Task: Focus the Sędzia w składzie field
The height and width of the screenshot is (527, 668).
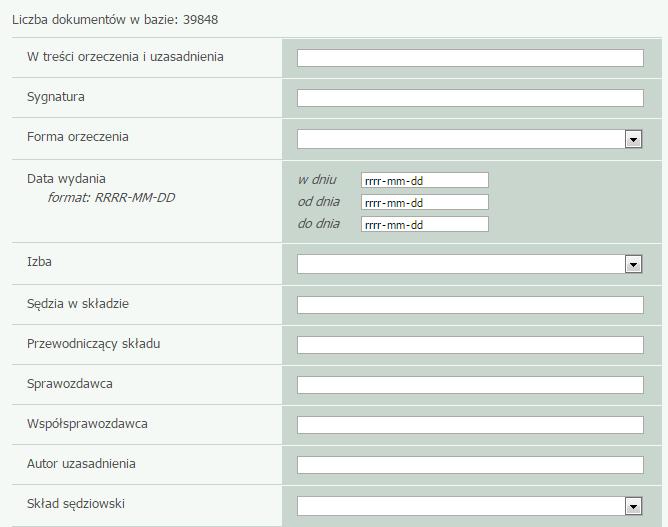Action: coord(470,305)
